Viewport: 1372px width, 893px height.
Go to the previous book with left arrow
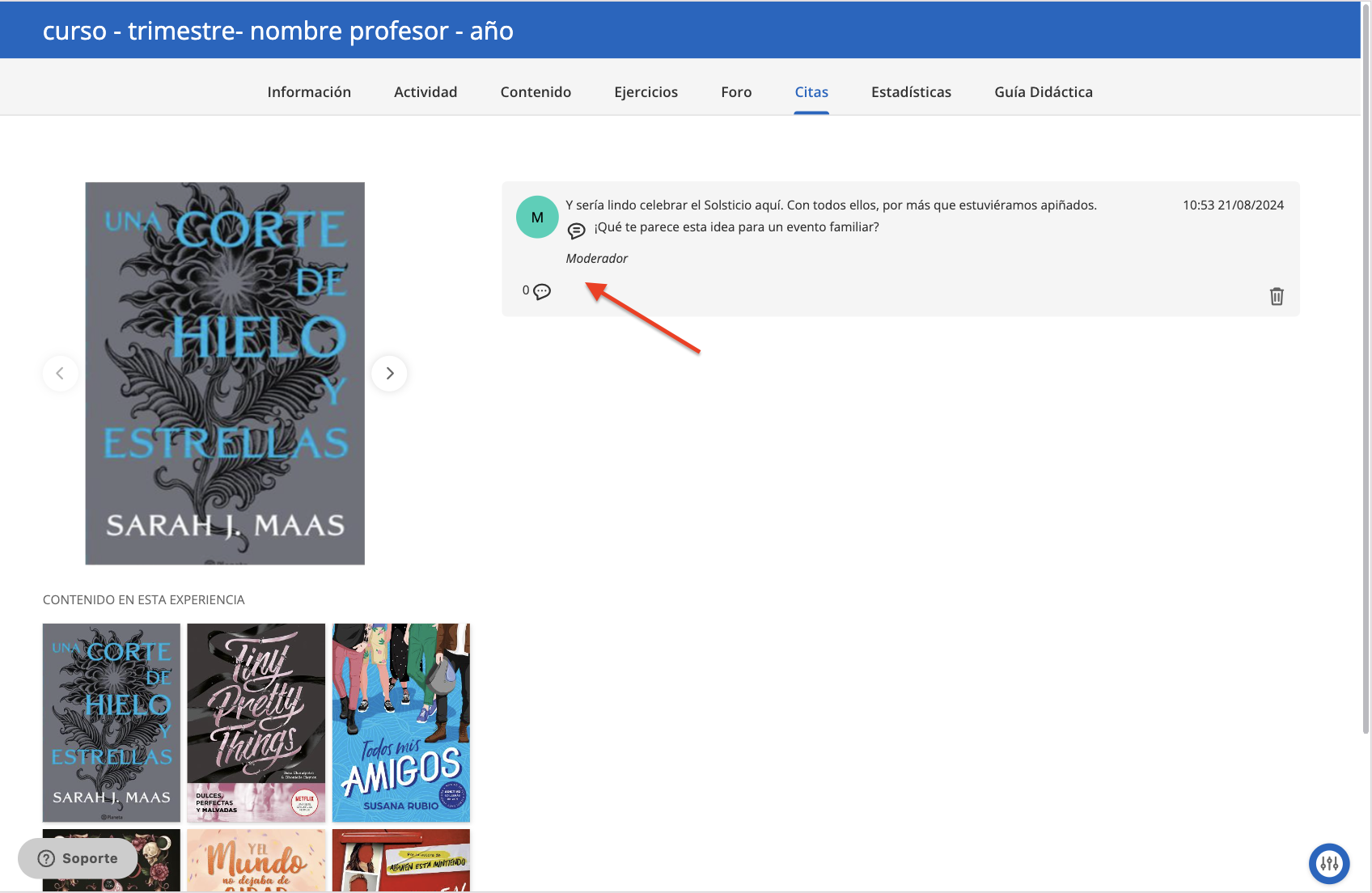(60, 373)
